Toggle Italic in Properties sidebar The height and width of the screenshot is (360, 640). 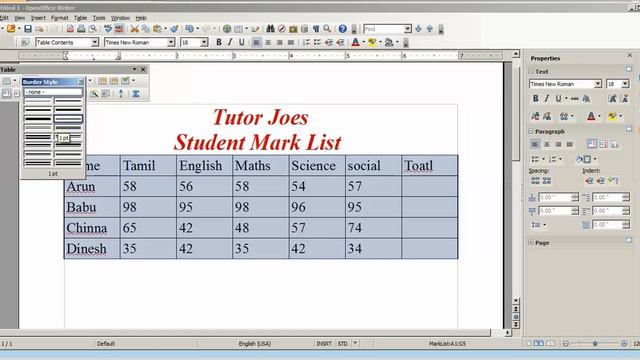pyautogui.click(x=547, y=98)
